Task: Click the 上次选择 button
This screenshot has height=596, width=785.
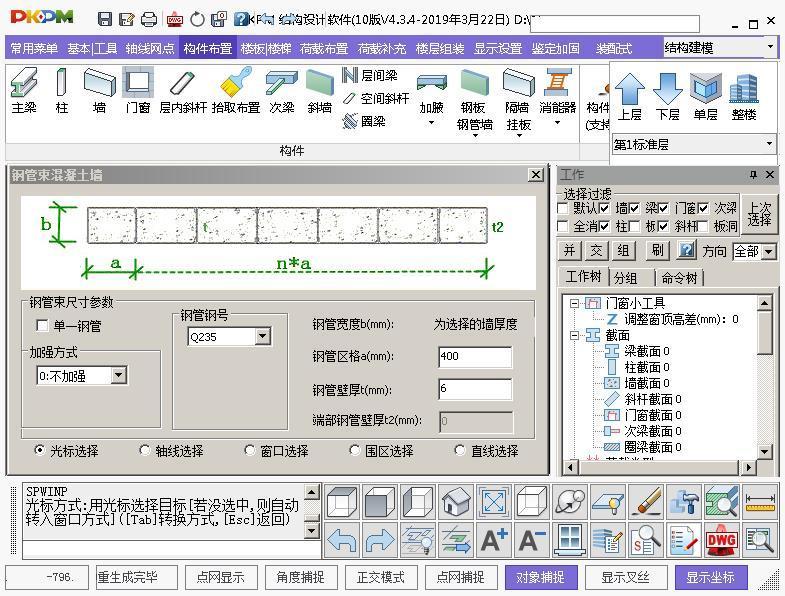Action: coord(759,214)
